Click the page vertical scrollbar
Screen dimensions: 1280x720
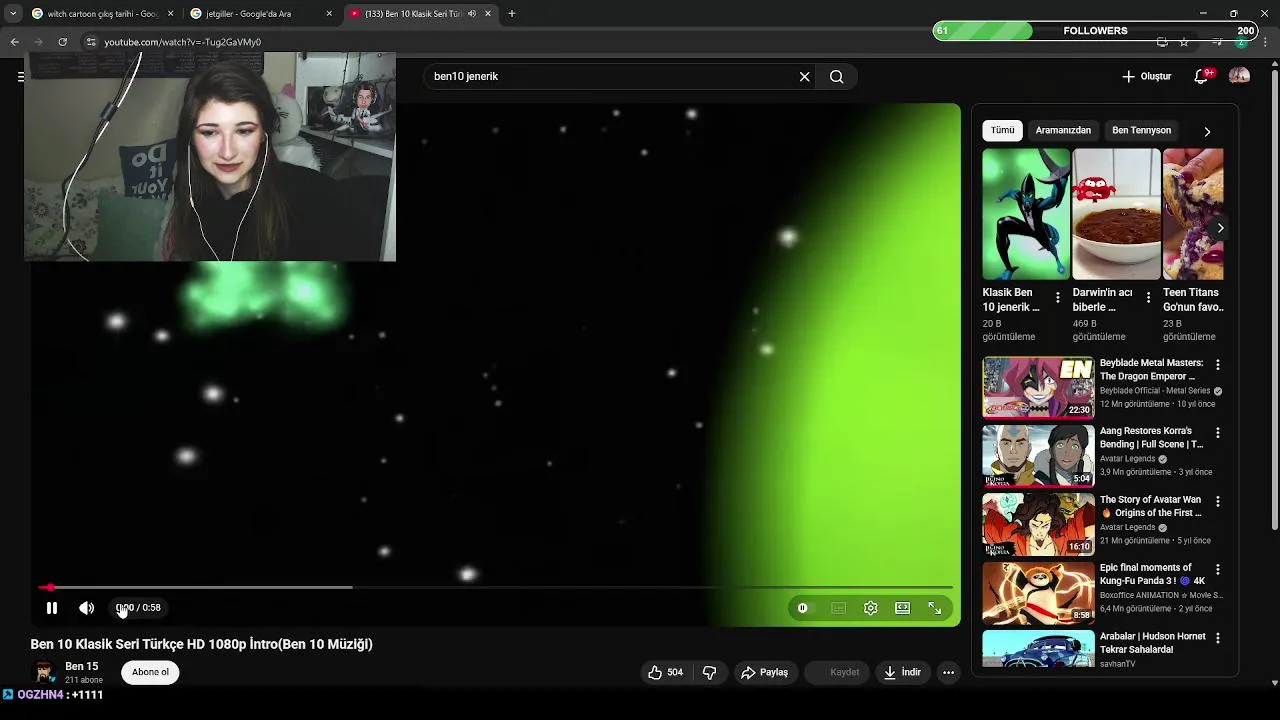1275,300
